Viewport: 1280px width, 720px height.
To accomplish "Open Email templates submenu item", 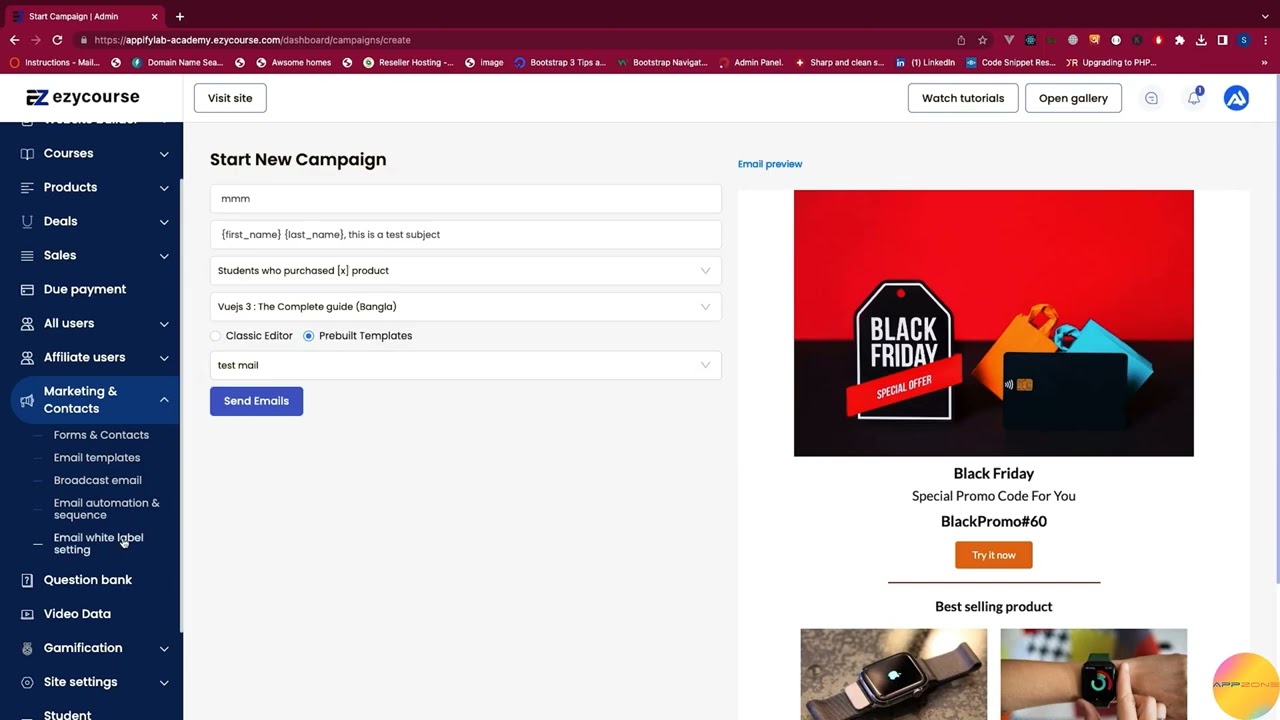I will 97,458.
